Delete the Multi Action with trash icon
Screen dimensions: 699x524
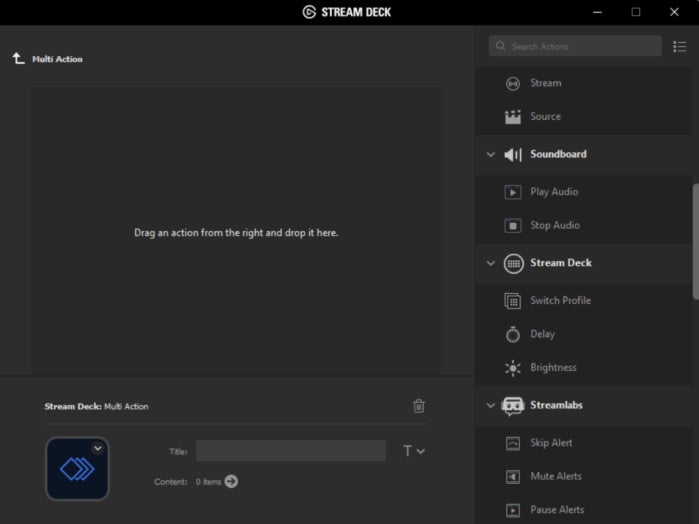tap(419, 406)
